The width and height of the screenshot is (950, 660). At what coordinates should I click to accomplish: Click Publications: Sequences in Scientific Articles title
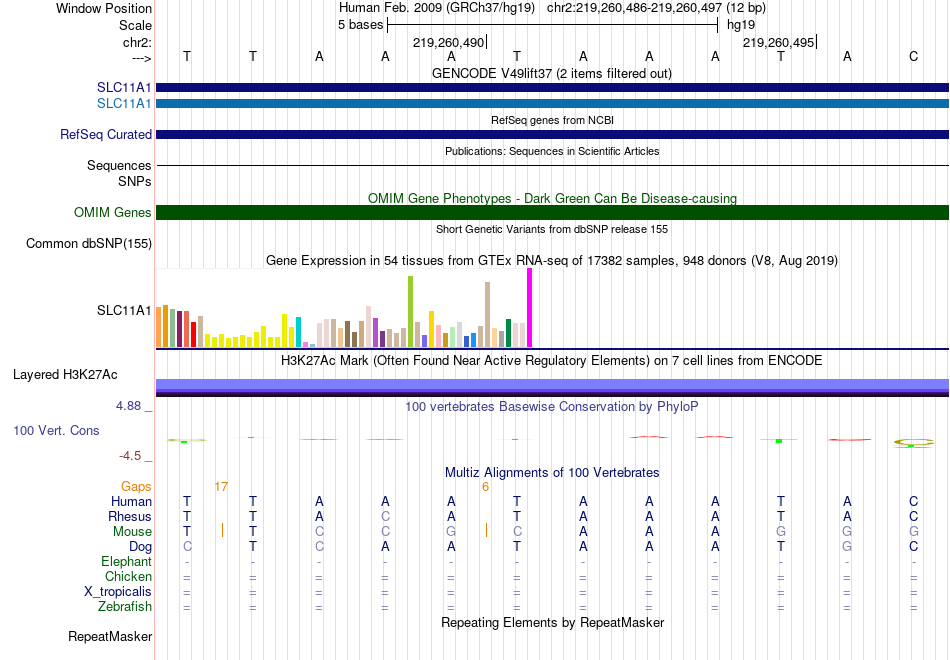552,151
